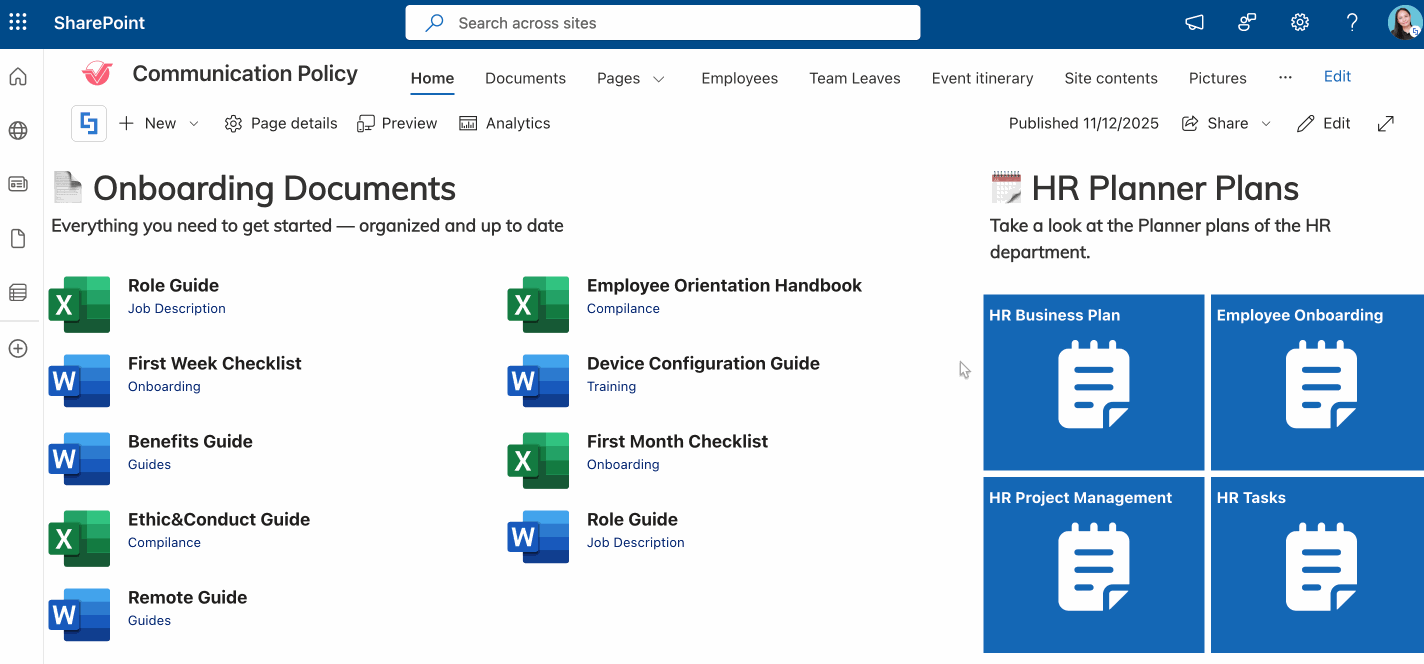Open the Settings gear icon

[x=1300, y=22]
